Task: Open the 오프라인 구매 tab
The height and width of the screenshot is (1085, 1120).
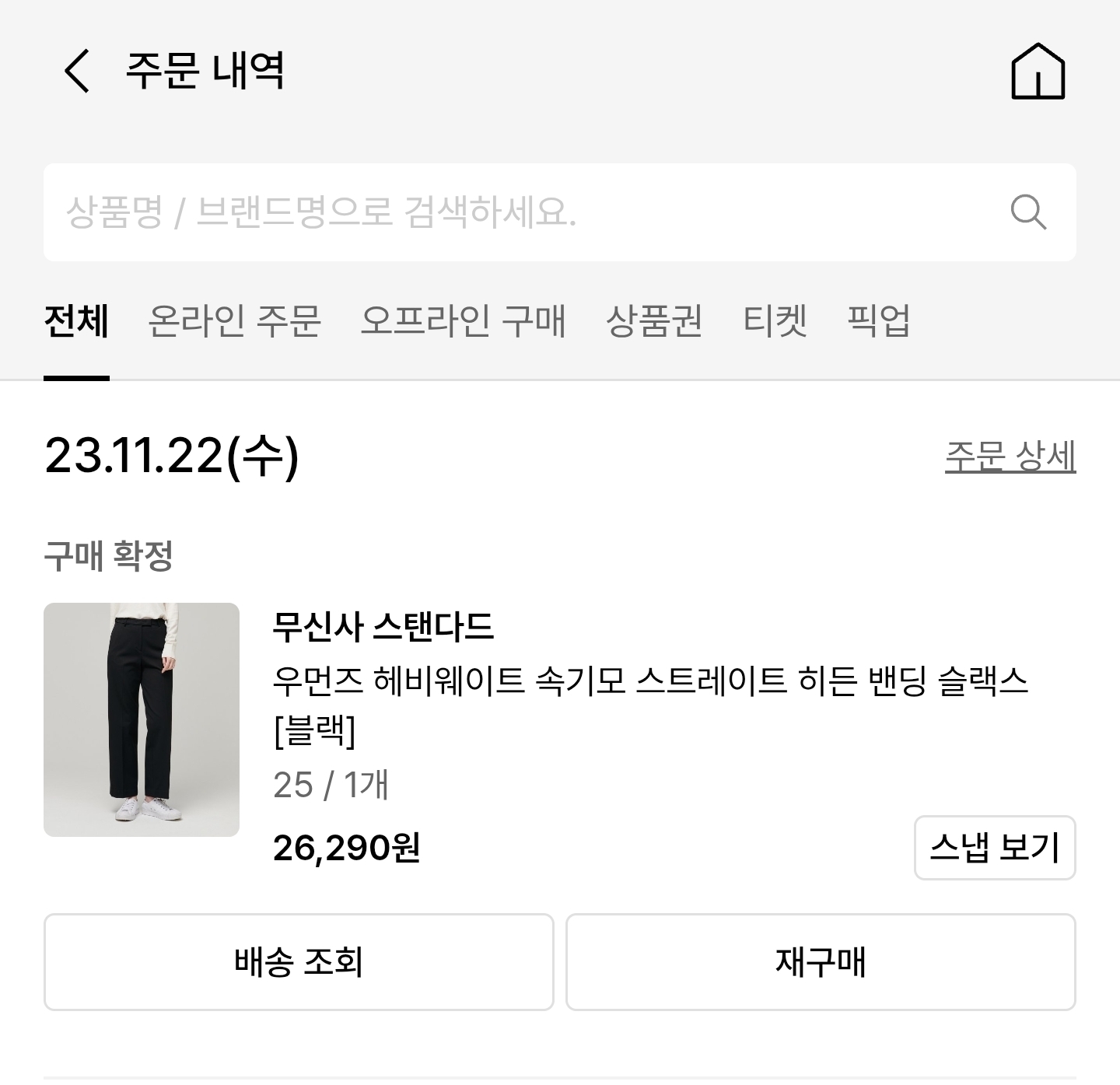Action: coord(463,320)
